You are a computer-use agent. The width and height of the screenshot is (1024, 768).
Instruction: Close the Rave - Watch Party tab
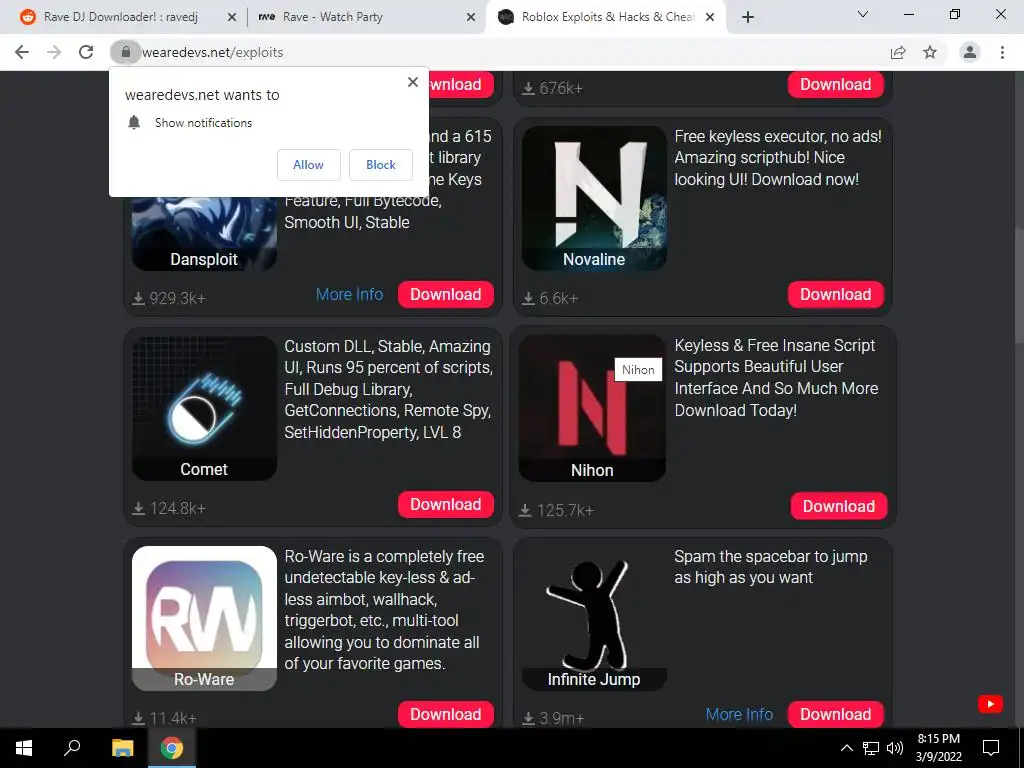tap(471, 18)
